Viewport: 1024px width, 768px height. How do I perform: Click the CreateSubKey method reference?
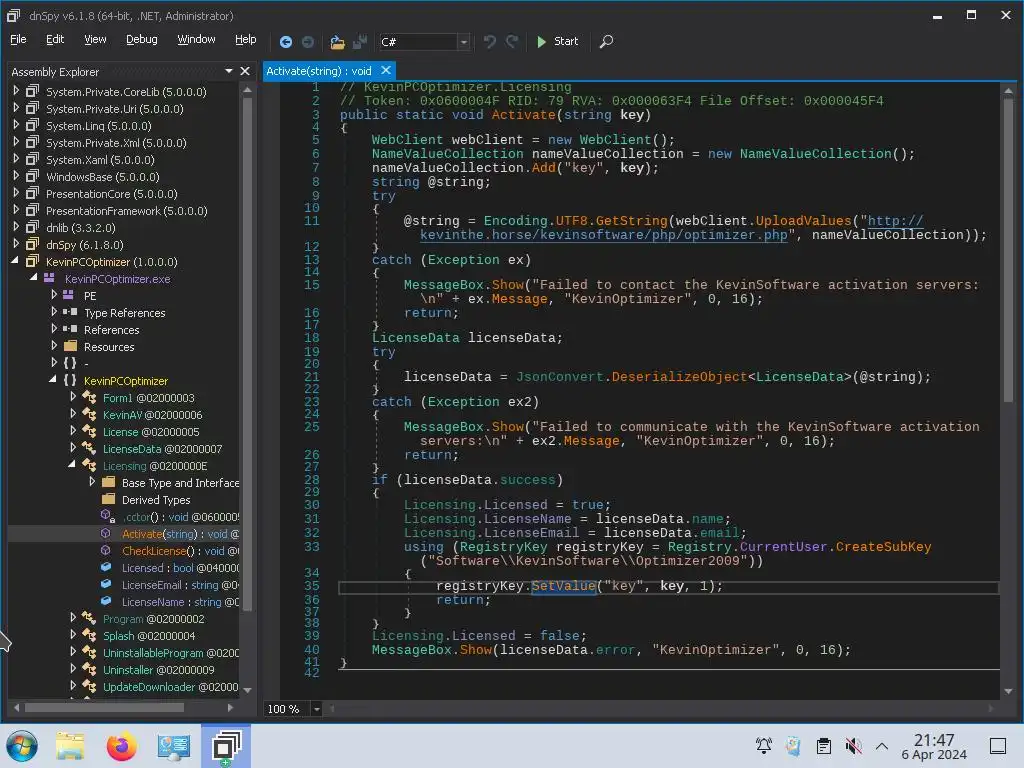(883, 547)
